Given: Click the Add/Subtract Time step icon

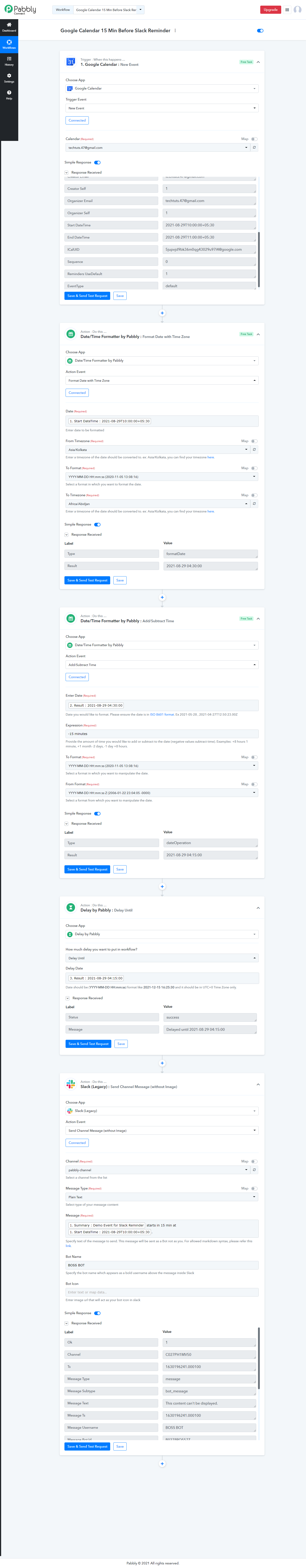Looking at the screenshot, I should (71, 618).
